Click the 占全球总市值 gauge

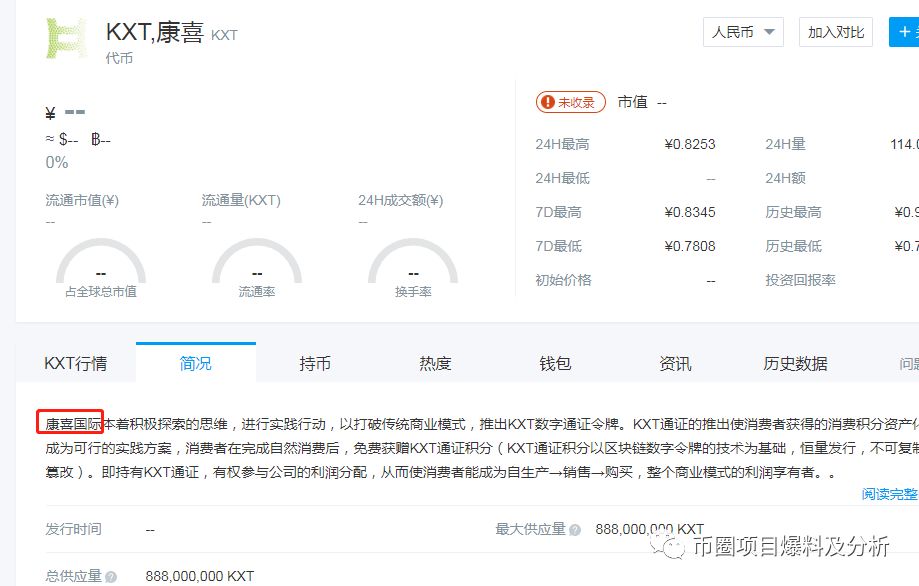[x=101, y=268]
